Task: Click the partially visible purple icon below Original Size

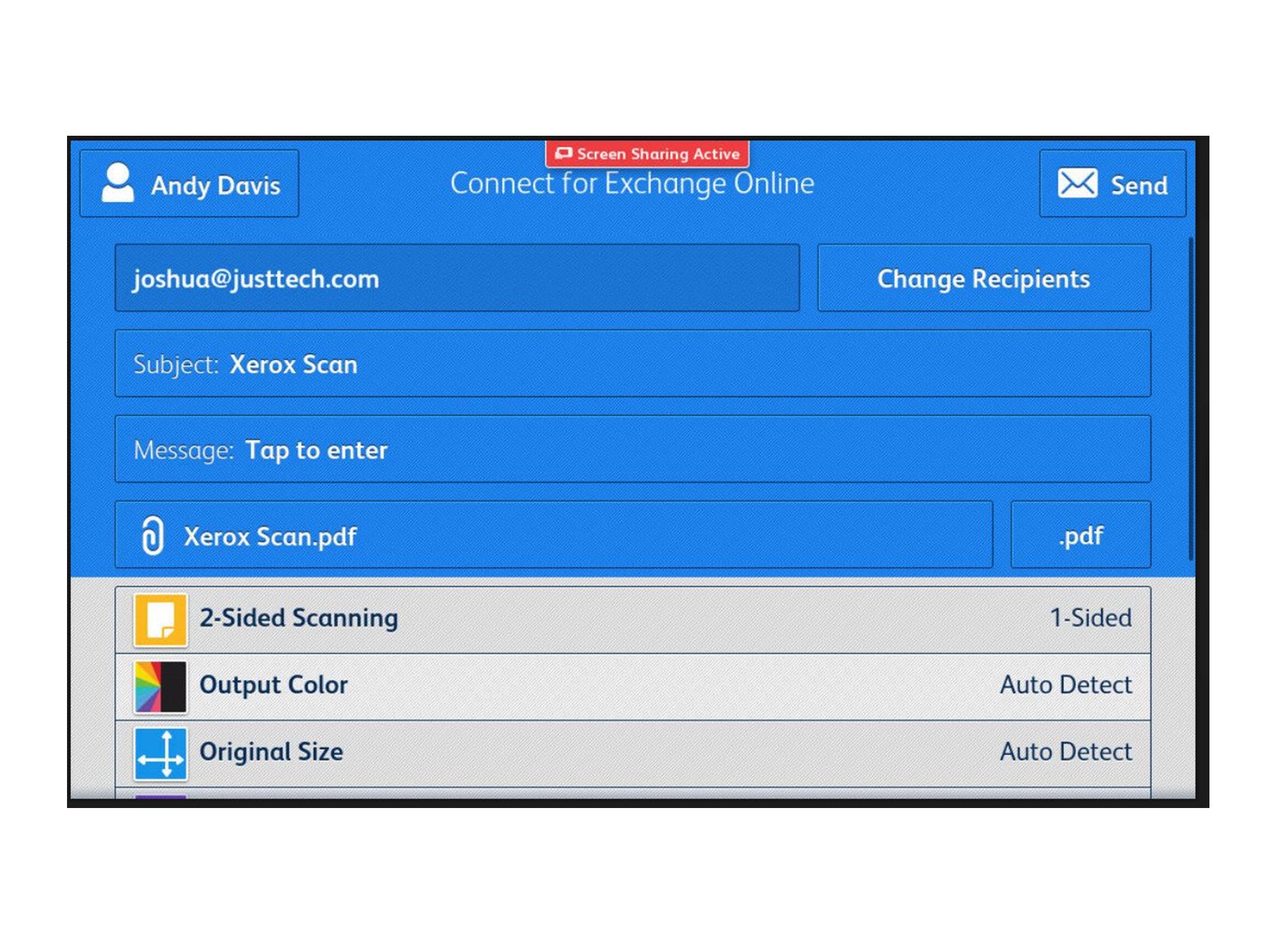Action: 160,796
